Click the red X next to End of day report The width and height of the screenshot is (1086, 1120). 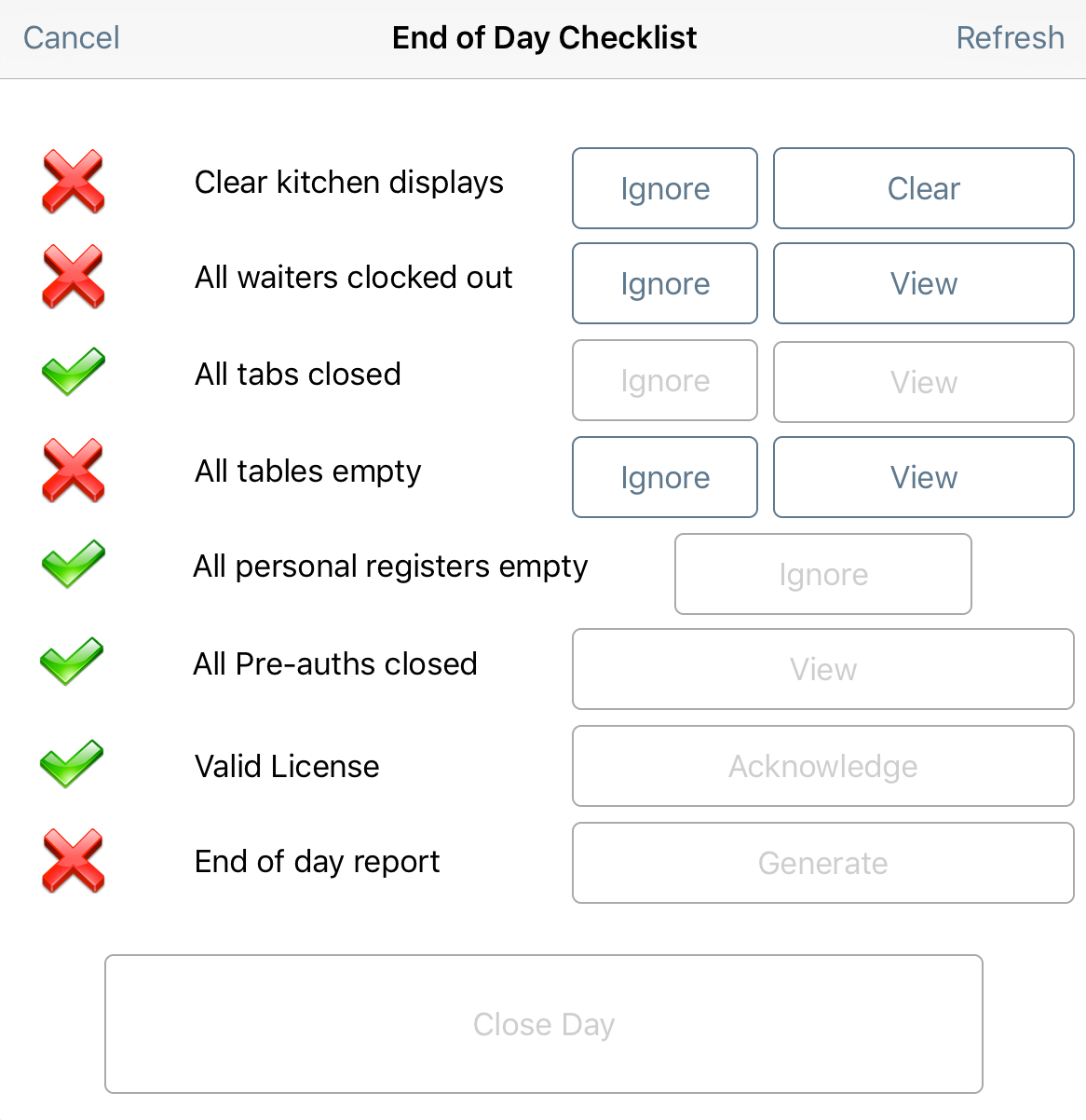coord(73,861)
